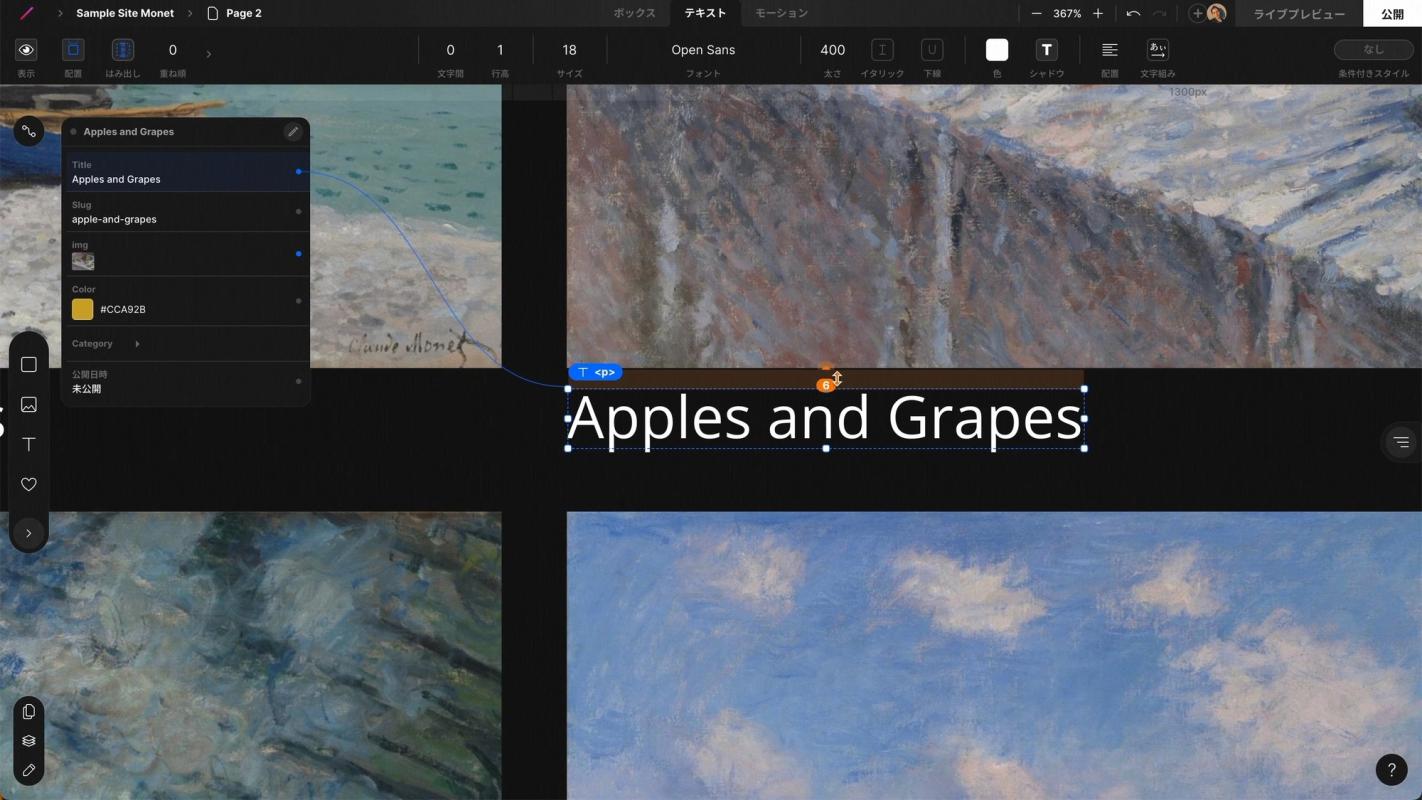This screenshot has height=800, width=1422.
Task: Open the layer list icon on right edge
Action: (x=1401, y=441)
